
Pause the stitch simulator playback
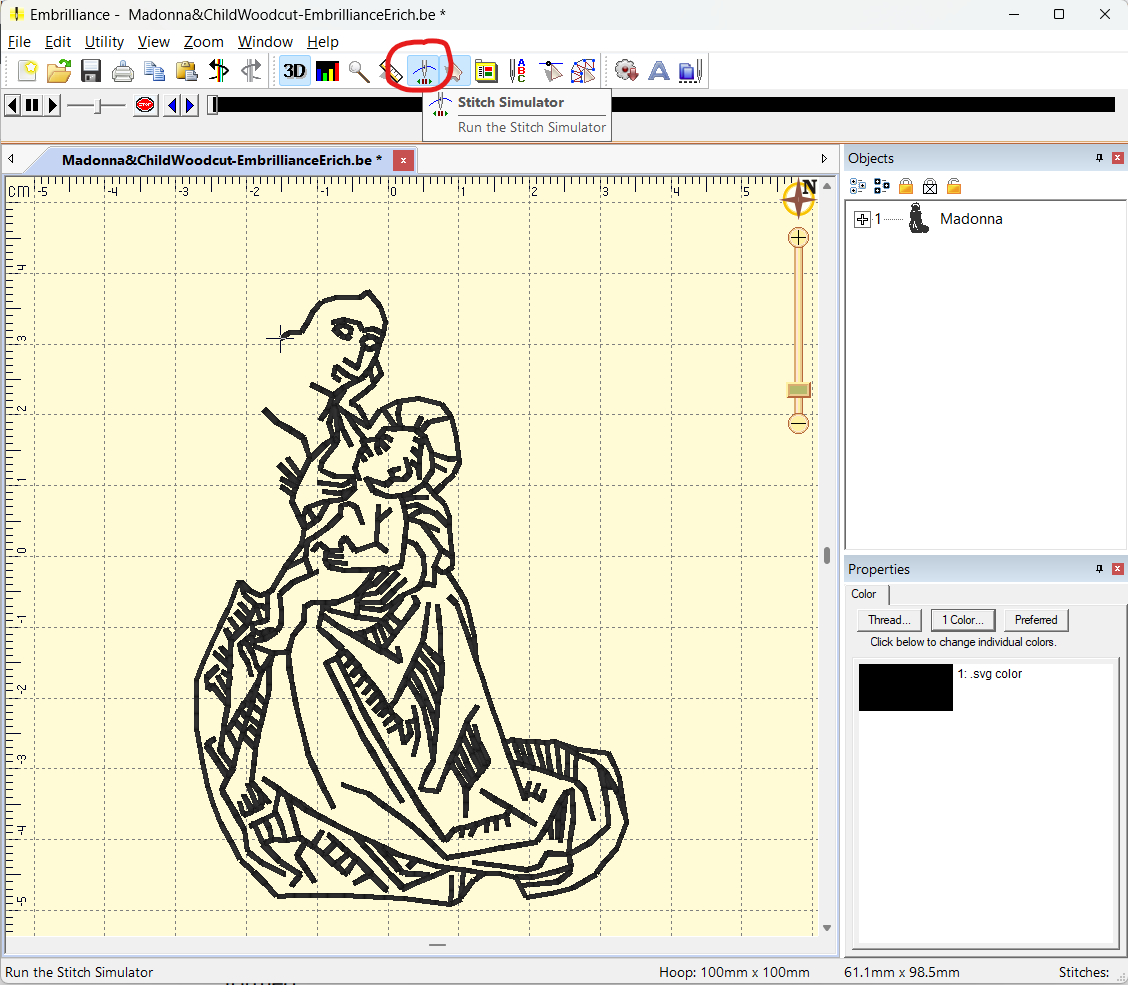click(x=32, y=105)
